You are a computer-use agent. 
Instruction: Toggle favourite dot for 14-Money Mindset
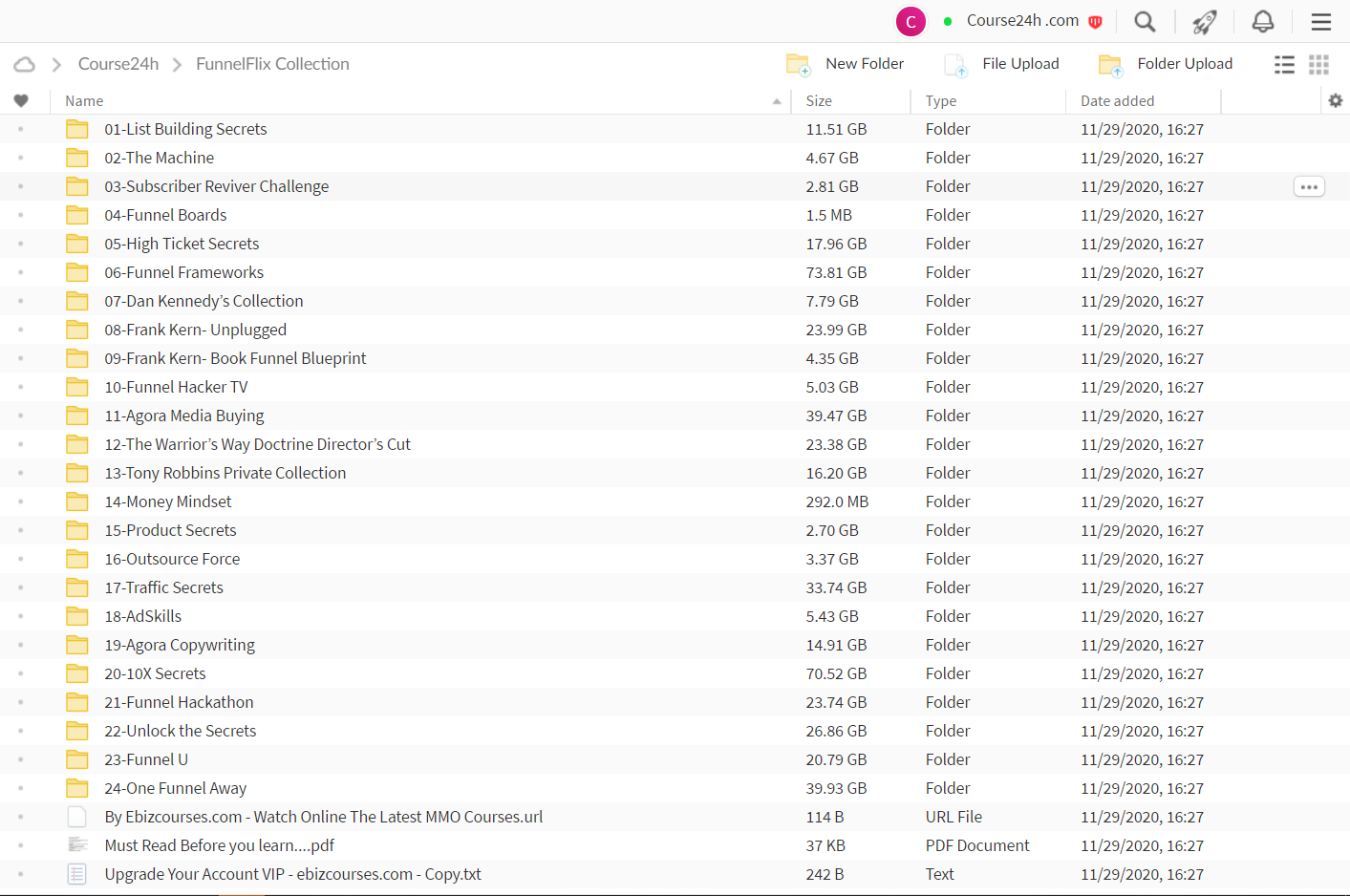[21, 501]
